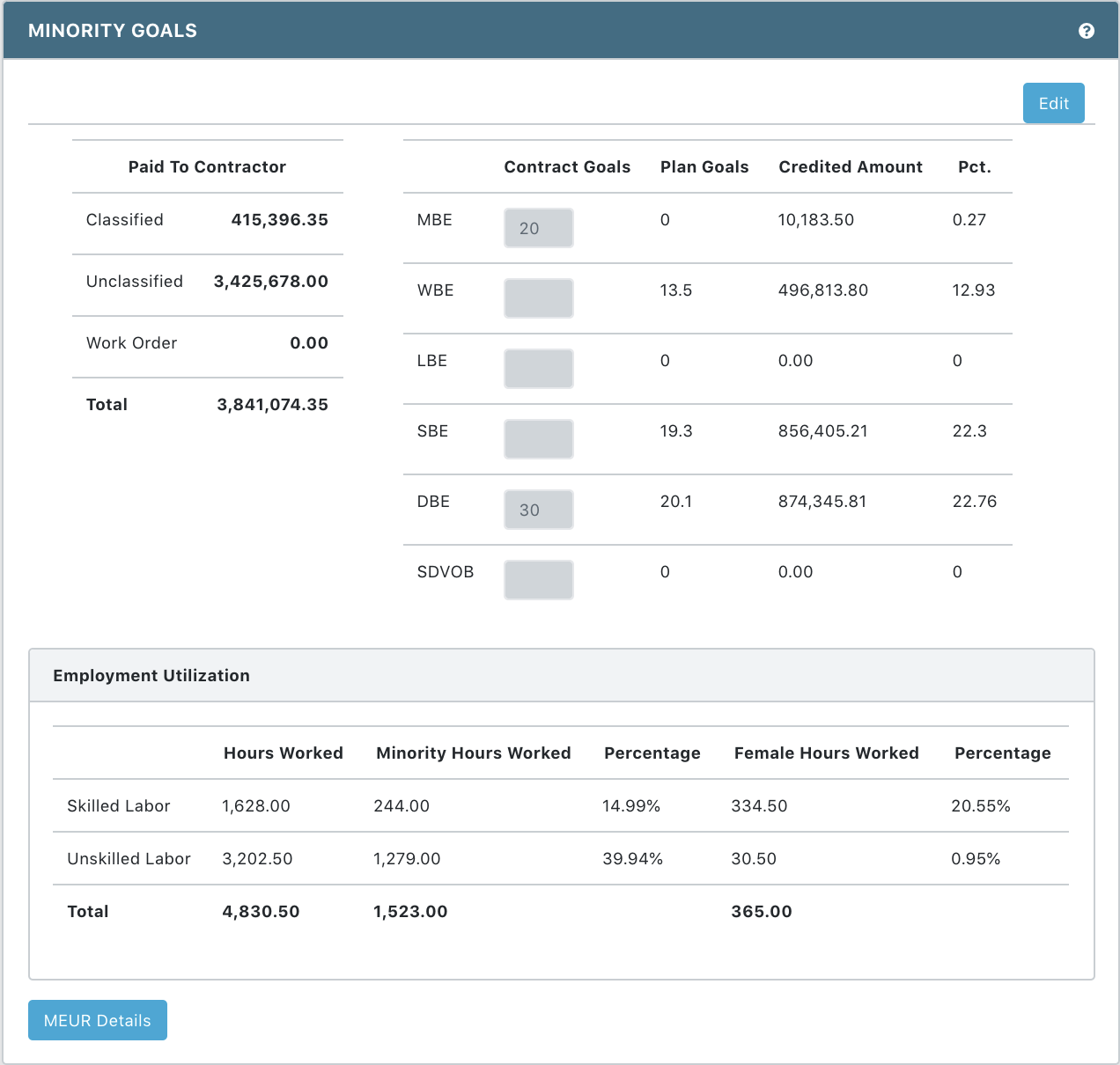Click the MBE row label
Viewport: 1120px width, 1065px height.
[435, 220]
